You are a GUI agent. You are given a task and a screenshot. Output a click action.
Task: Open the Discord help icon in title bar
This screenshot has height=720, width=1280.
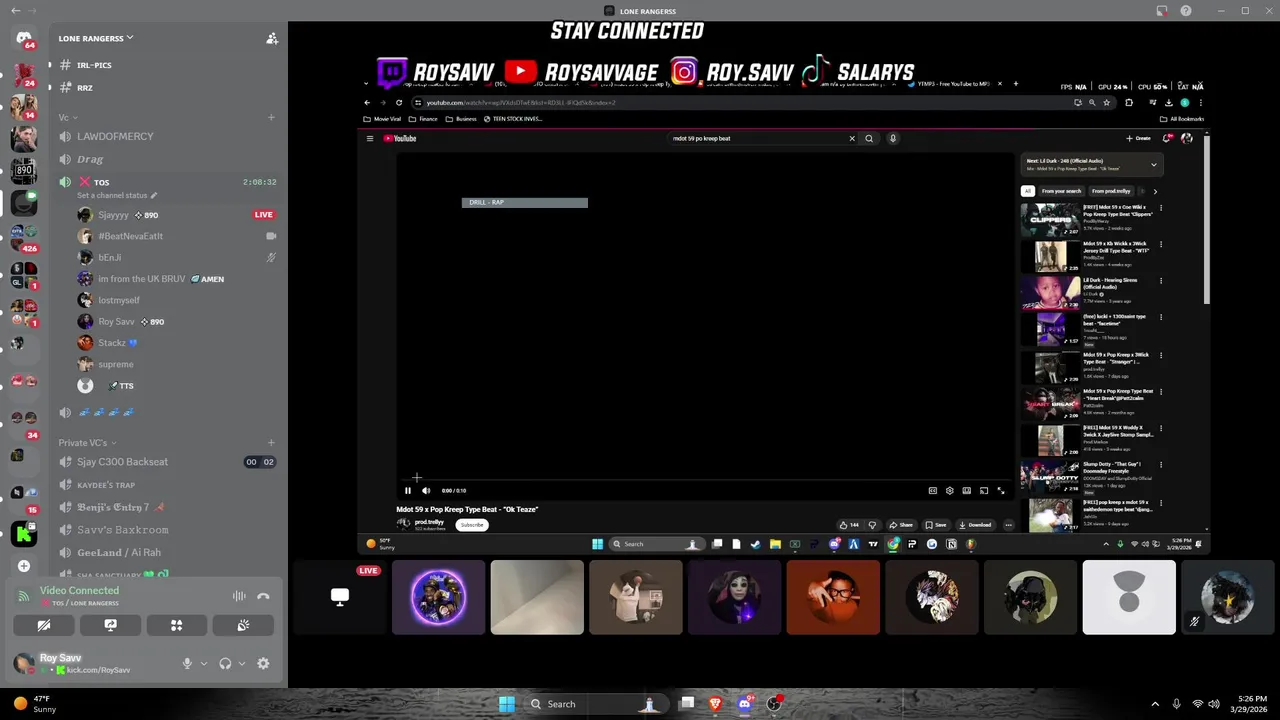(x=1186, y=11)
